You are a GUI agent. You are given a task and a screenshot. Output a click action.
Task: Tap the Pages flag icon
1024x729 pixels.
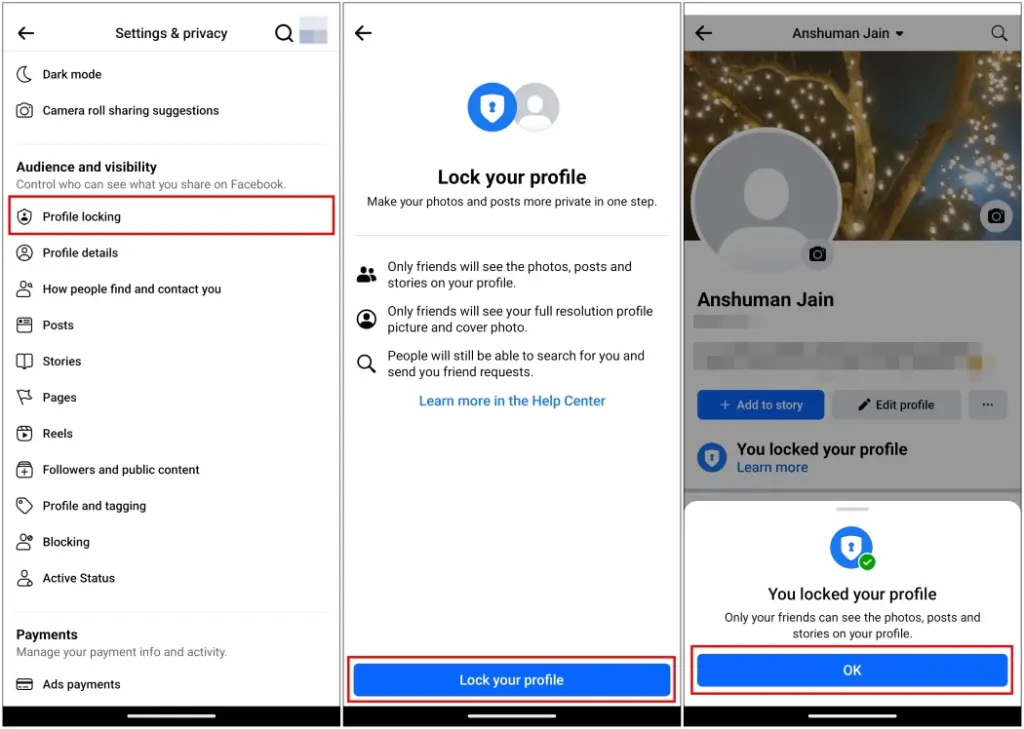point(24,397)
